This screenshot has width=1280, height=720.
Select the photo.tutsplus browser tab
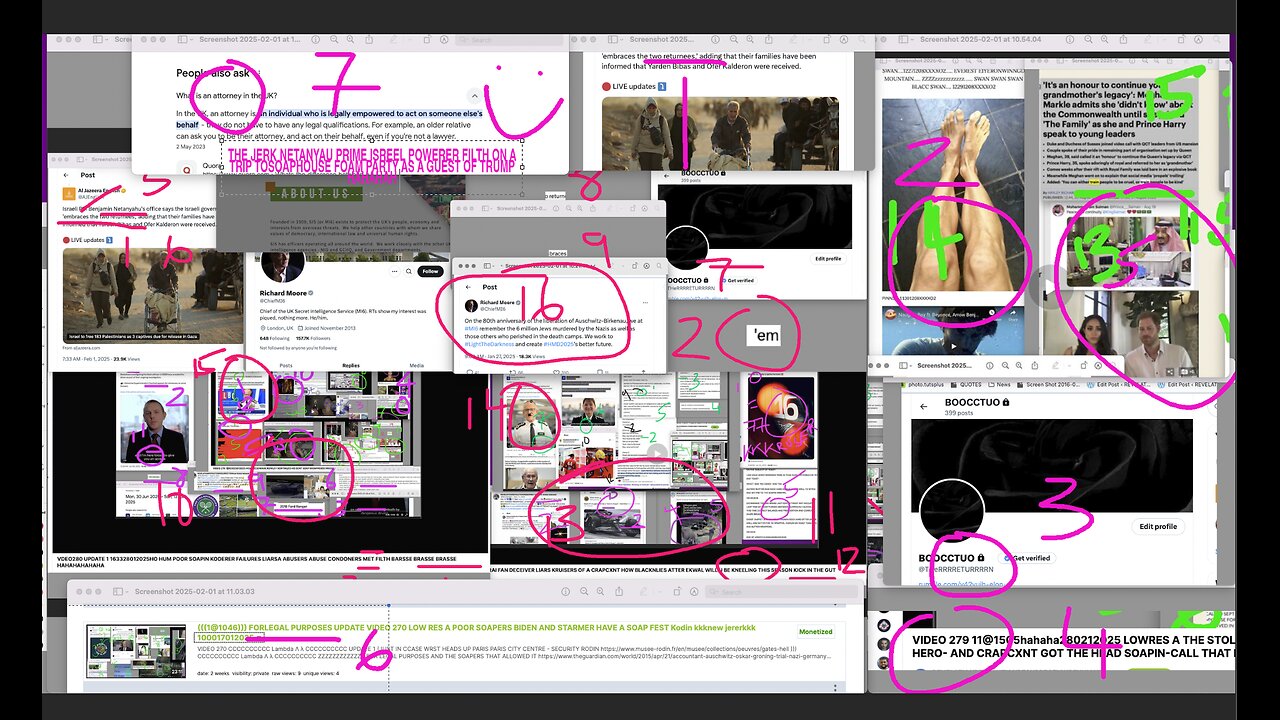[923, 384]
